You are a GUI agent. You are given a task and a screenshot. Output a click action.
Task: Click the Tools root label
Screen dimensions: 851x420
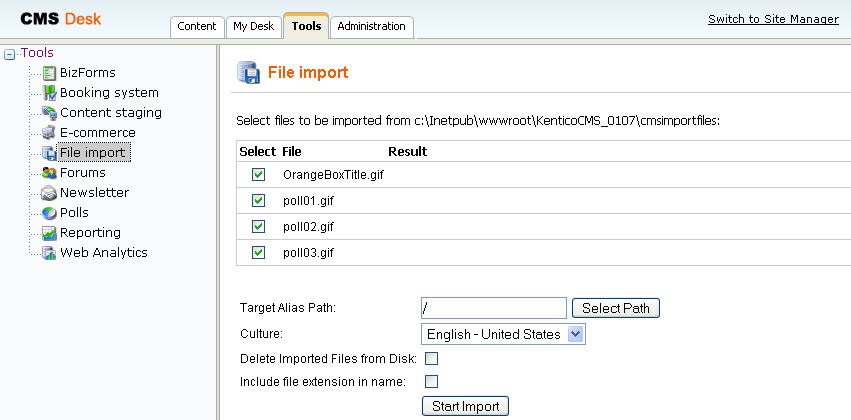coord(37,53)
